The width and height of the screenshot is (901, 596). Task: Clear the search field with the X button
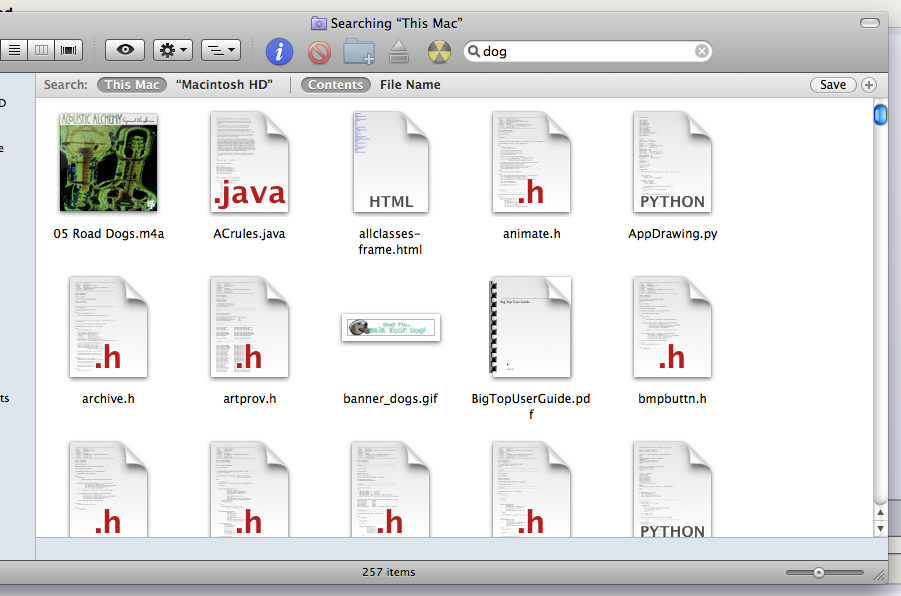(702, 51)
